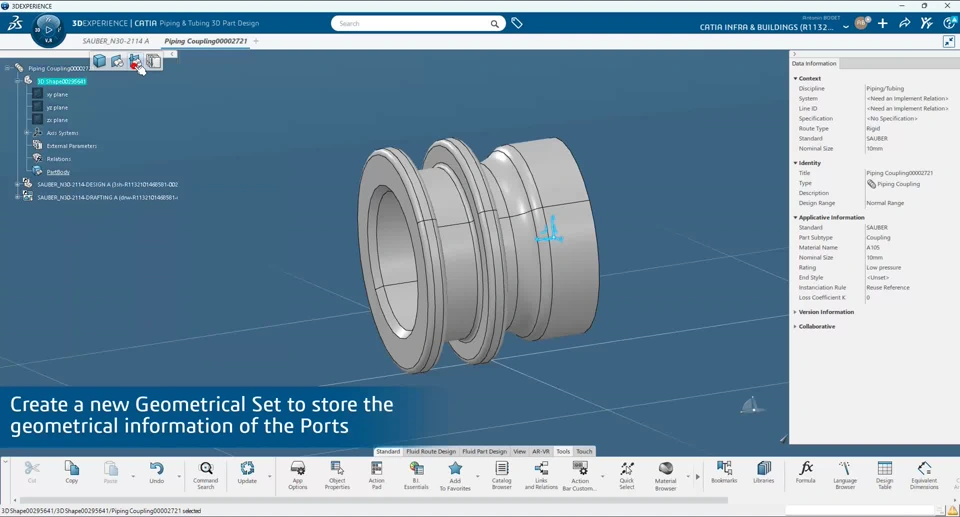This screenshot has height=517, width=960.
Task: Collapse the 3D Shape00295641 node
Action: coord(18,81)
